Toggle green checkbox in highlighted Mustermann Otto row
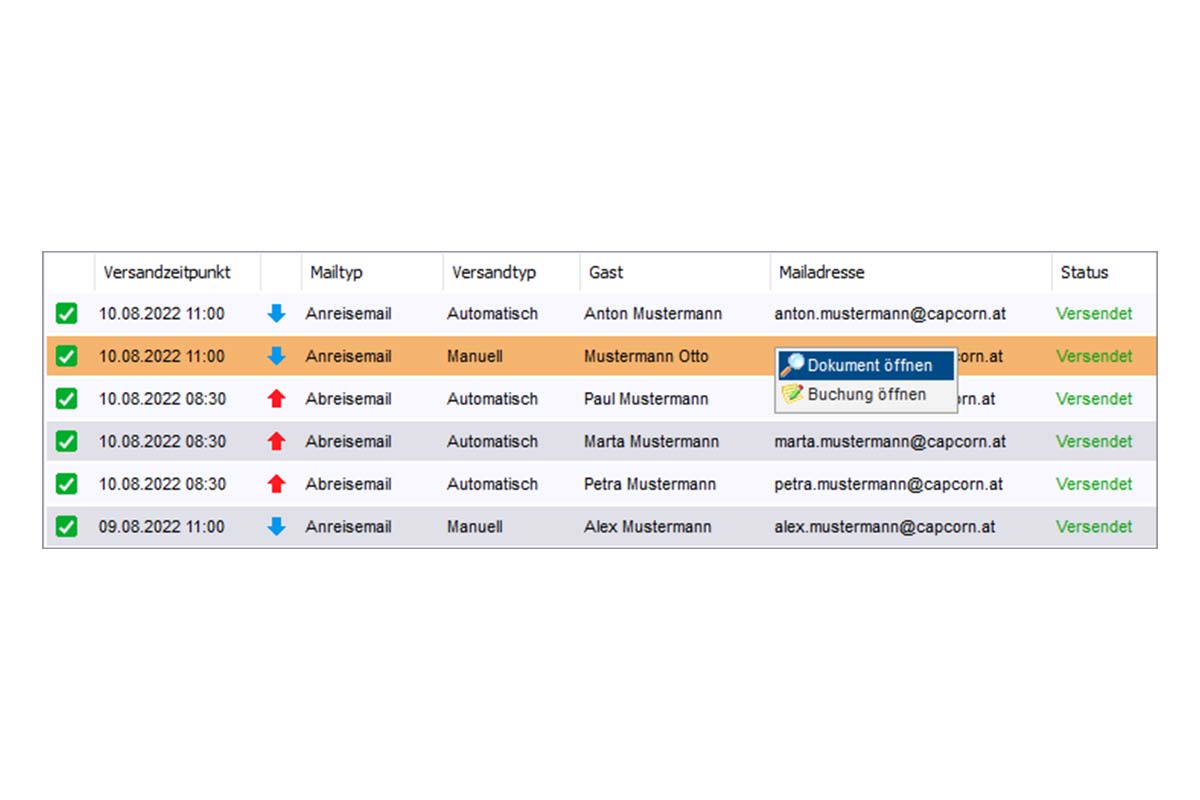This screenshot has width=1200, height=800. click(66, 356)
